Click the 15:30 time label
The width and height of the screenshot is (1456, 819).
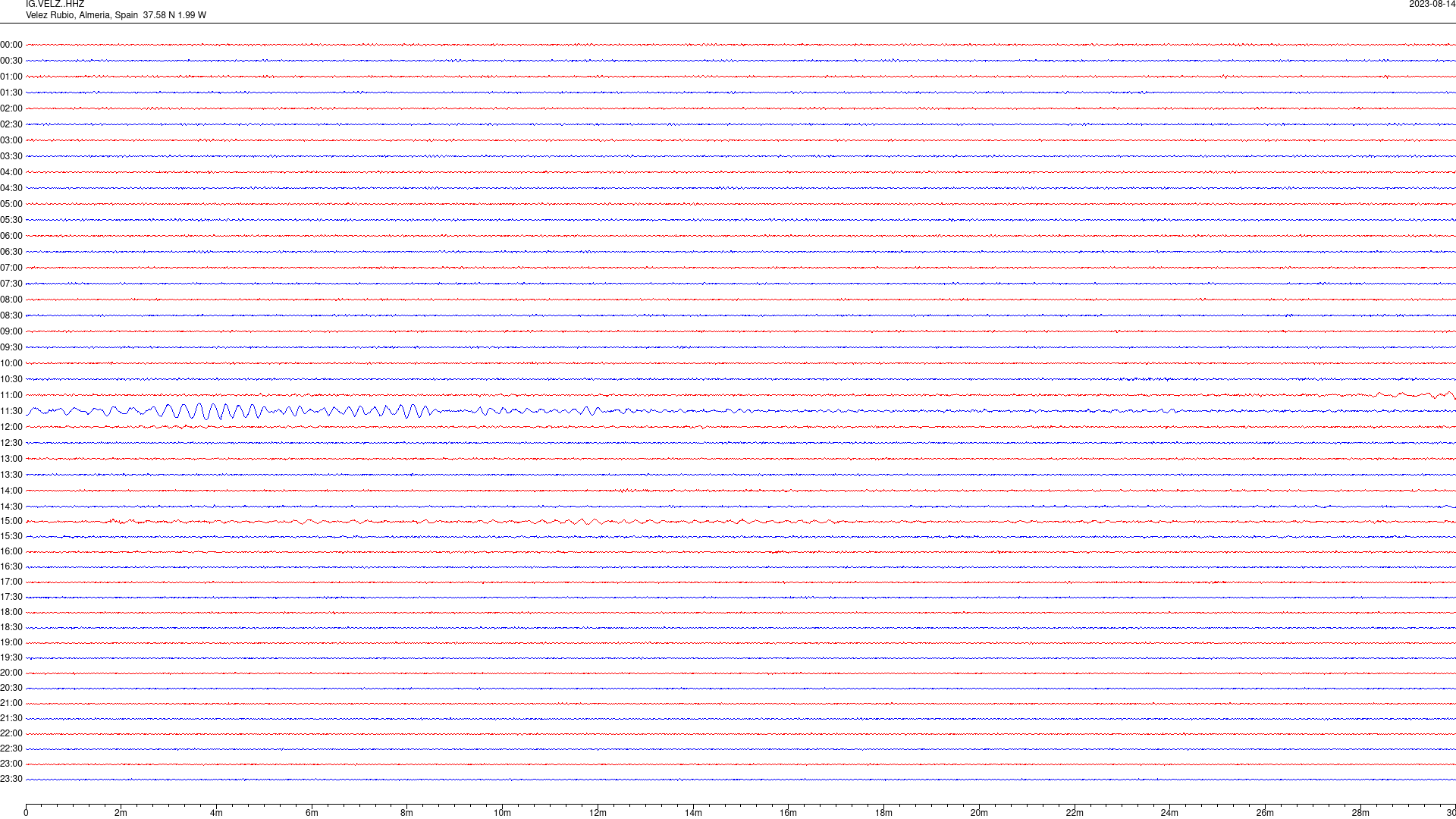pos(11,536)
